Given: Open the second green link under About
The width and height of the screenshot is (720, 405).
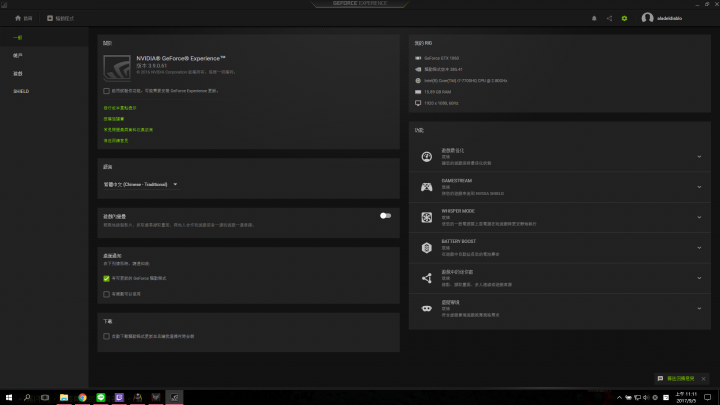Looking at the screenshot, I should [113, 119].
